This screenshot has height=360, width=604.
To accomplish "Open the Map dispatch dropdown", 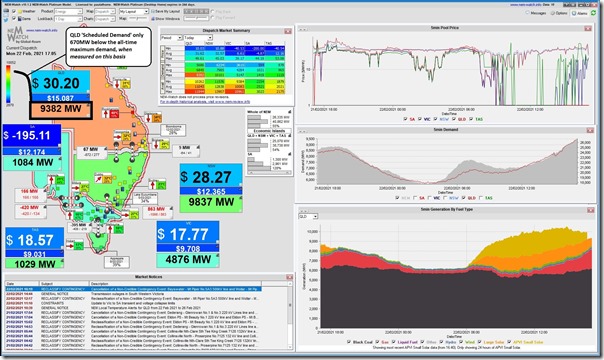I will (105, 12).
